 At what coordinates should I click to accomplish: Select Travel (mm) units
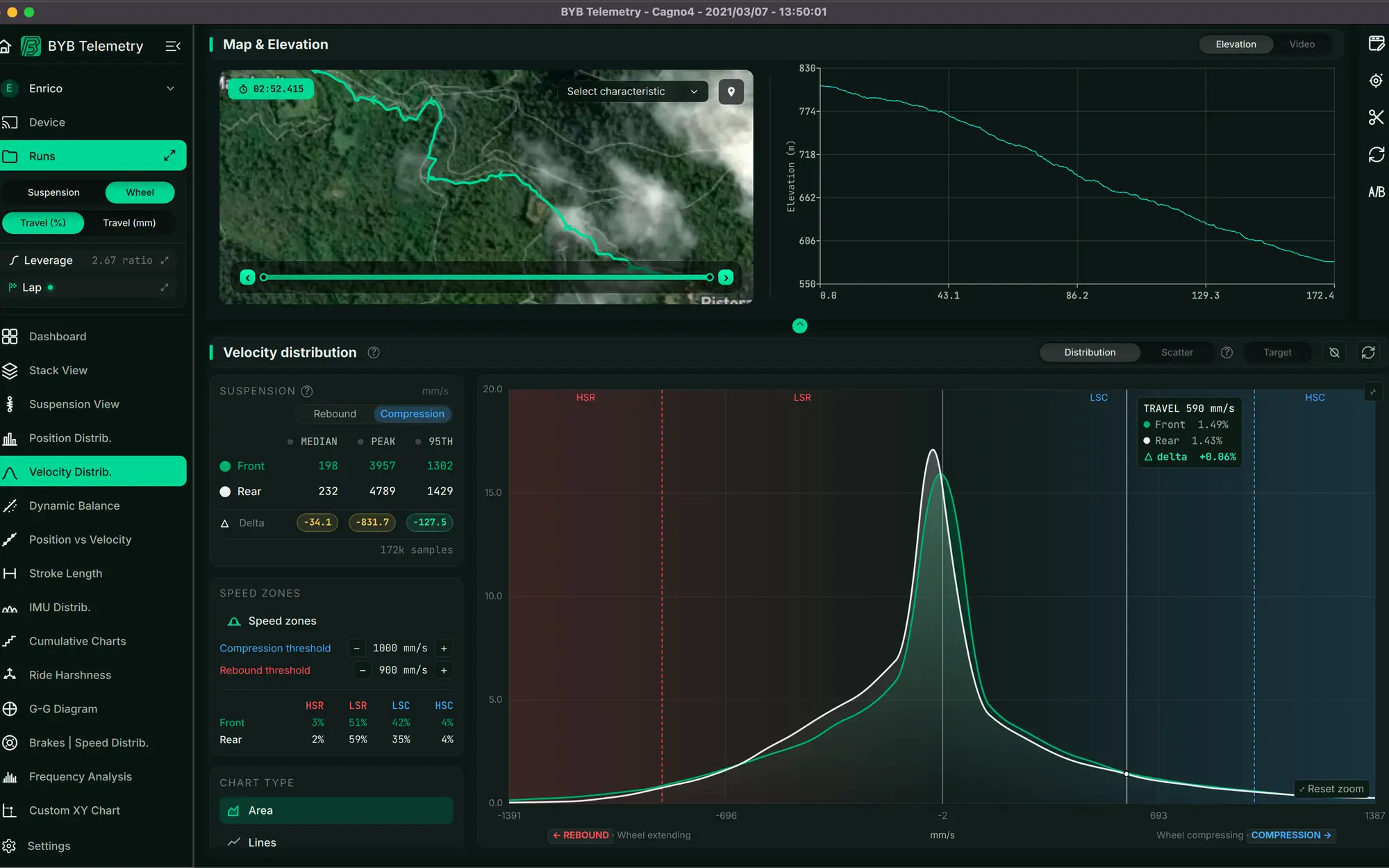click(x=129, y=223)
